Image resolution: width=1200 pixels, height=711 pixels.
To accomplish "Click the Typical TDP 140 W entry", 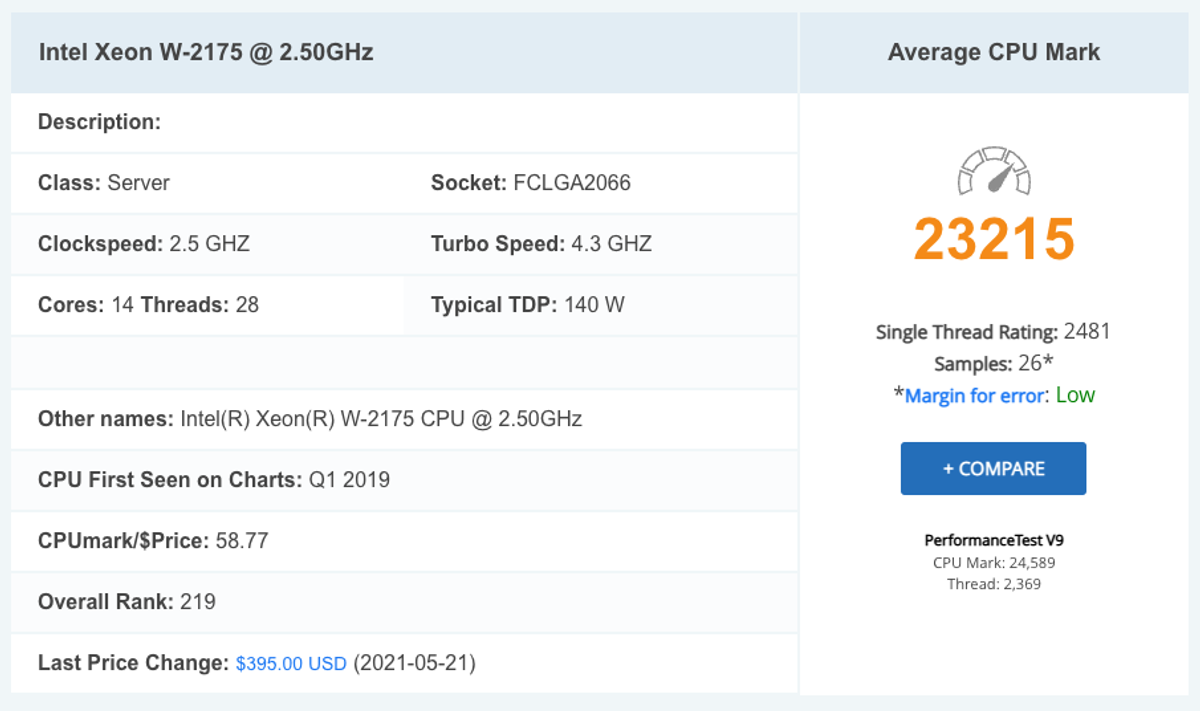I will 527,305.
